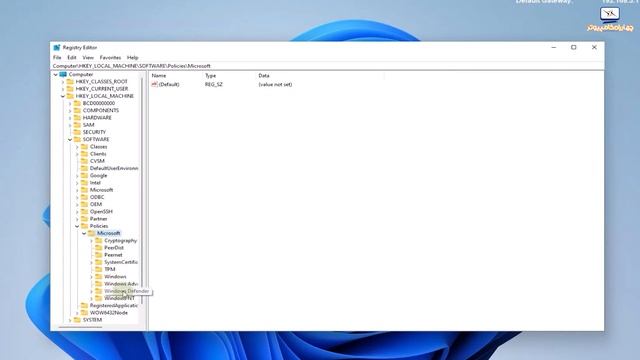Open the Help menu
Image resolution: width=640 pixels, height=360 pixels.
133,58
